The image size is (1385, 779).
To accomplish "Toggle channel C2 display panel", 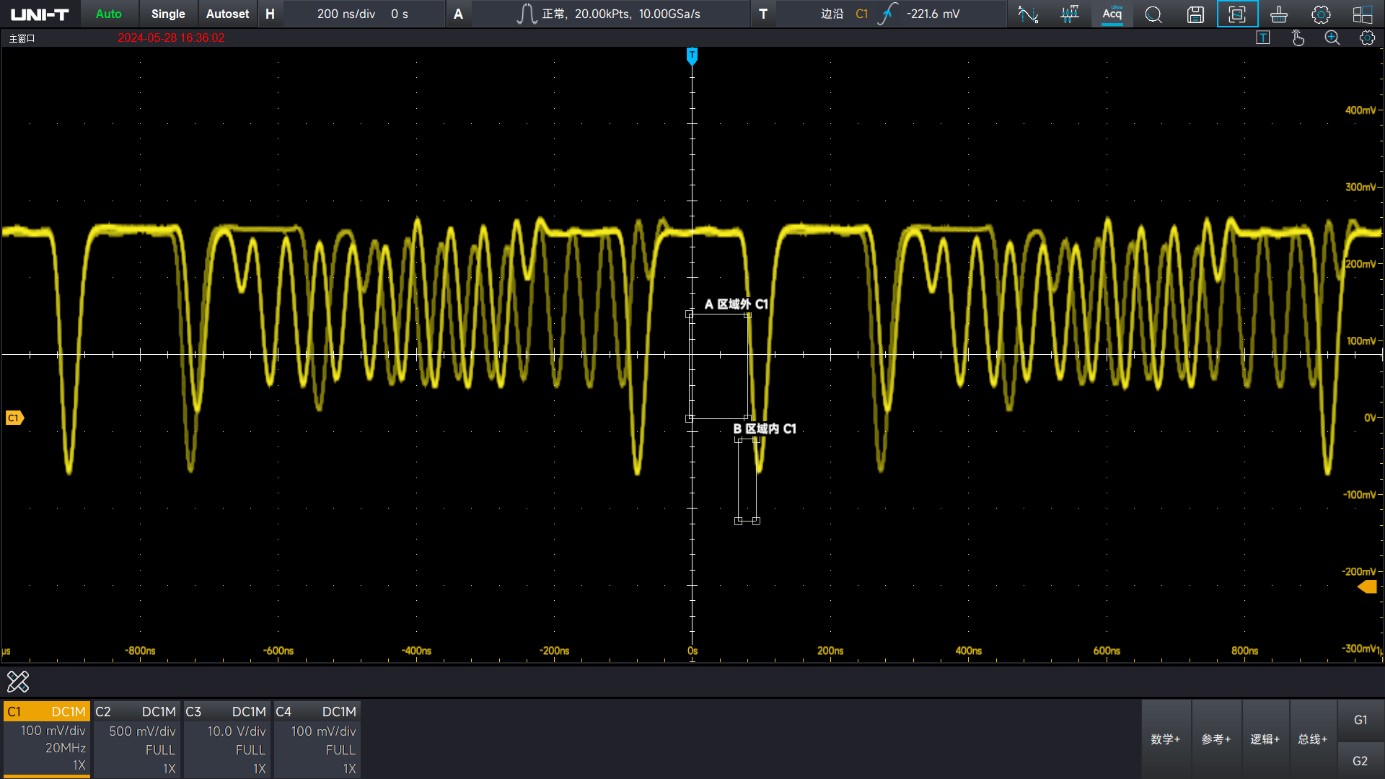I will (x=136, y=738).
